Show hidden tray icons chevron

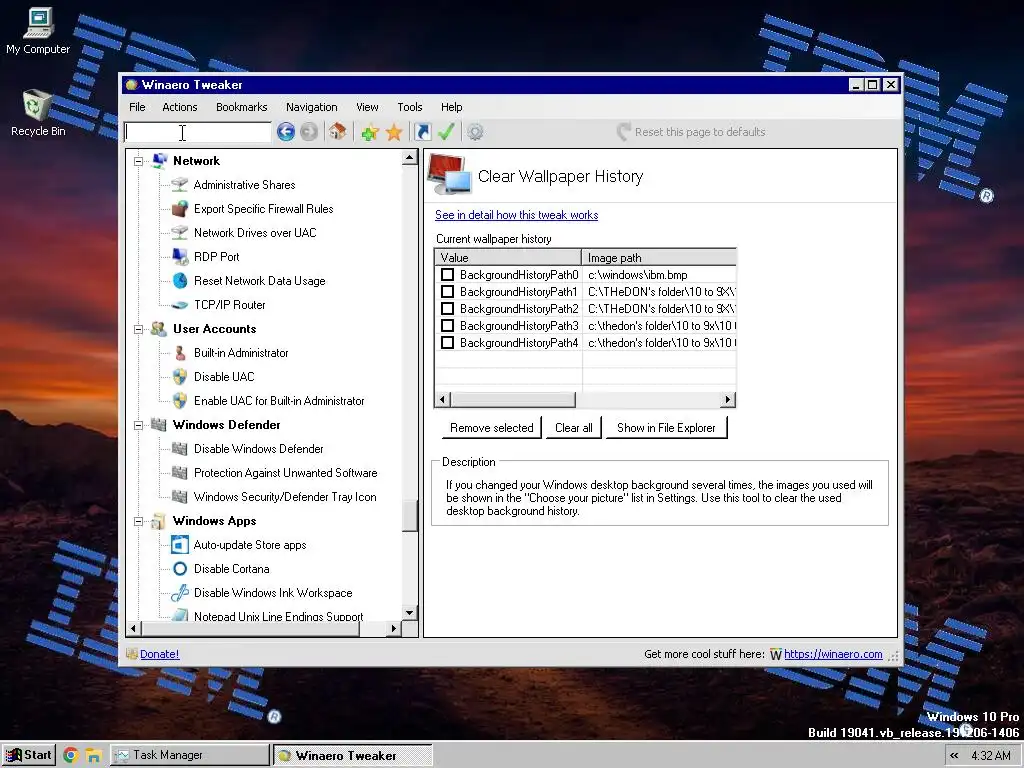coord(954,756)
